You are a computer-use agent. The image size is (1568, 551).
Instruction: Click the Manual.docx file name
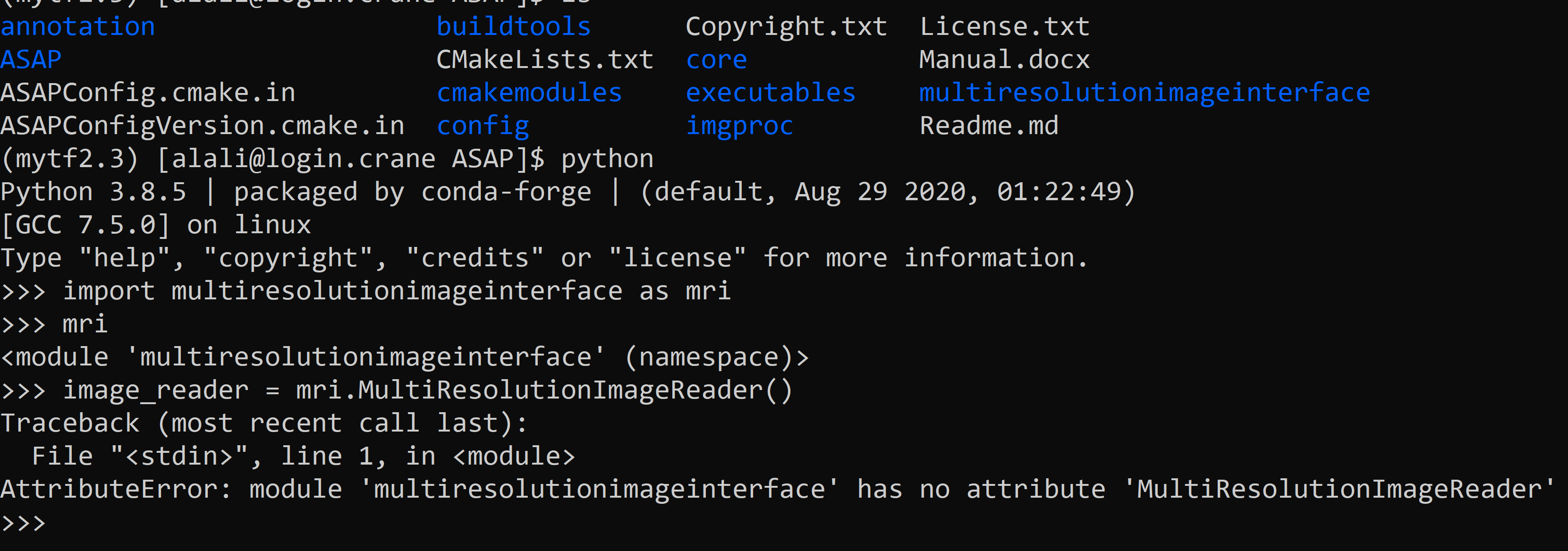tap(1004, 59)
